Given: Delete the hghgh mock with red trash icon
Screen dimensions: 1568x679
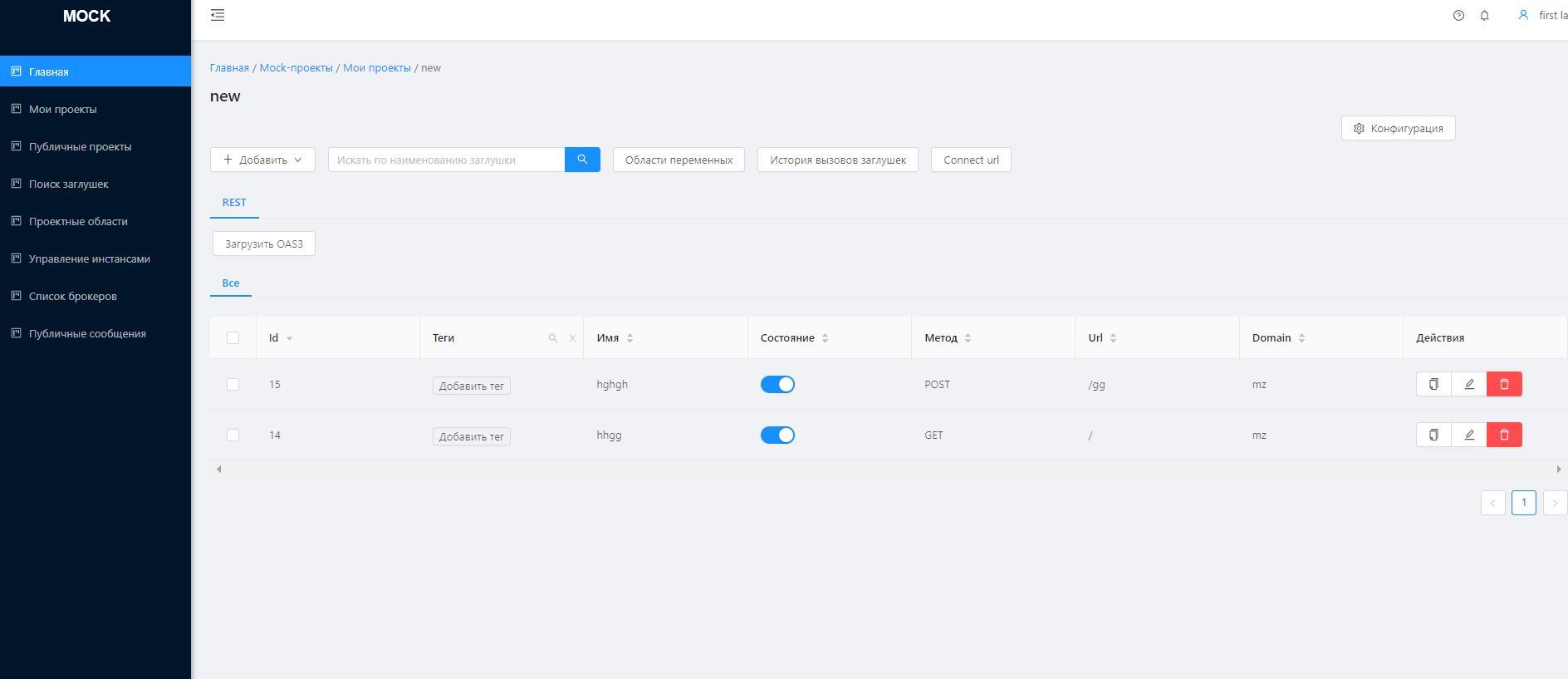Looking at the screenshot, I should pyautogui.click(x=1504, y=384).
